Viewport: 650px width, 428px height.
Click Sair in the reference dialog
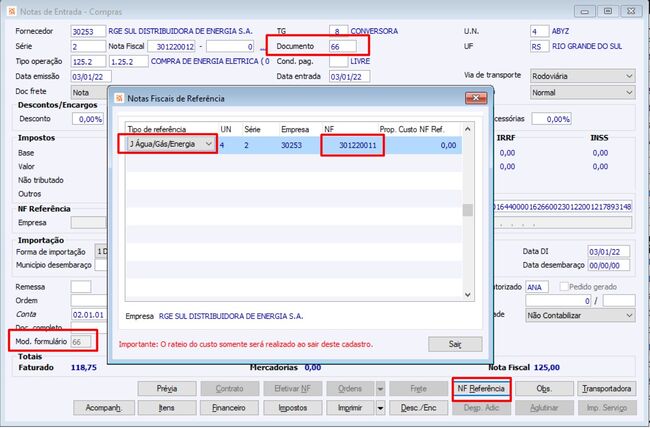pos(455,344)
